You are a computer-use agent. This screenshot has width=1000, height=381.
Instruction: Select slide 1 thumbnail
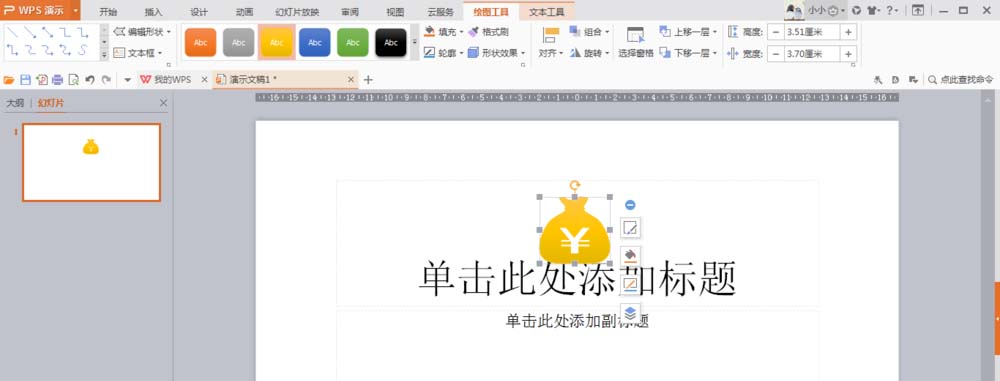91,162
